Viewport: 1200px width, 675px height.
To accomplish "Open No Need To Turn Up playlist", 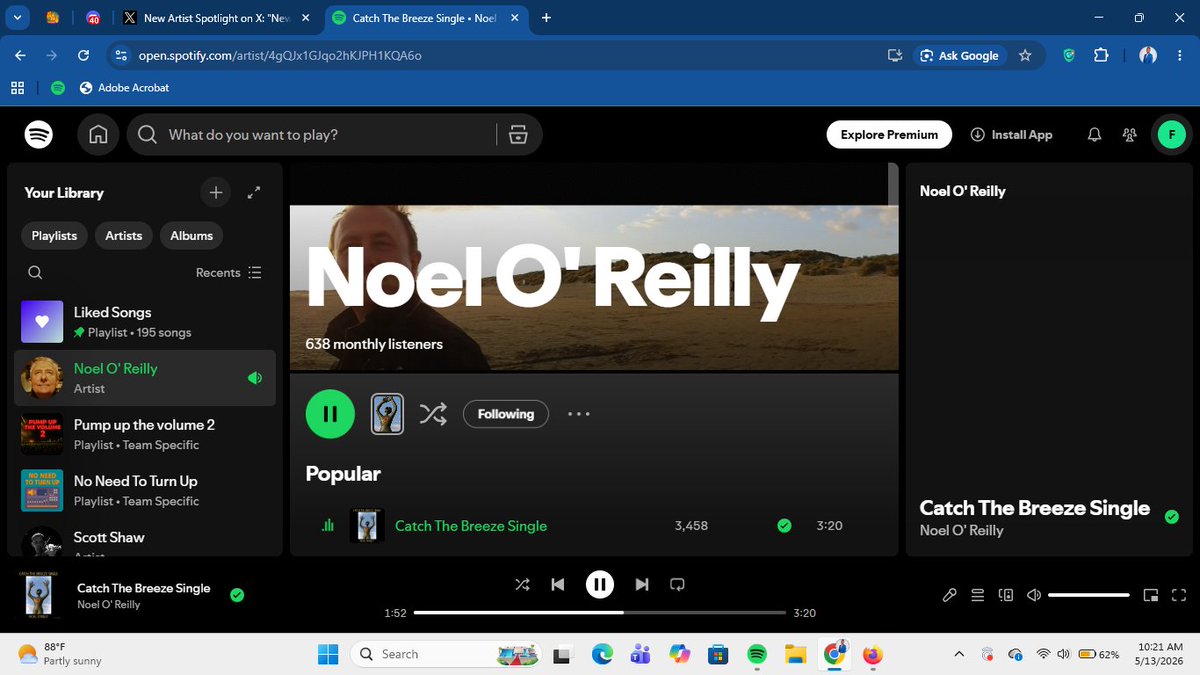I will click(145, 490).
